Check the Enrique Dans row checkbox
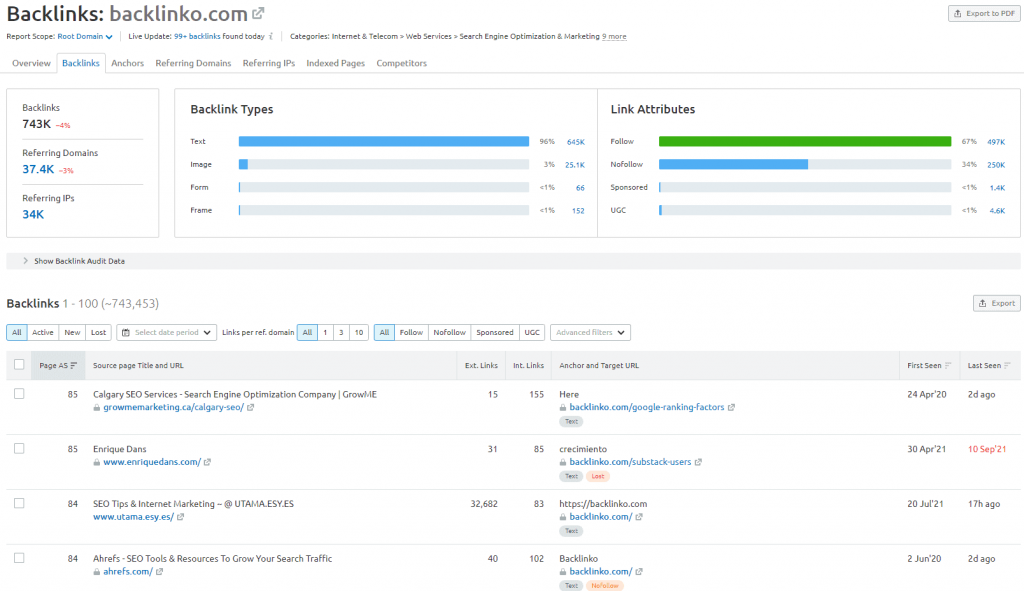This screenshot has height=591, width=1024. tap(19, 449)
